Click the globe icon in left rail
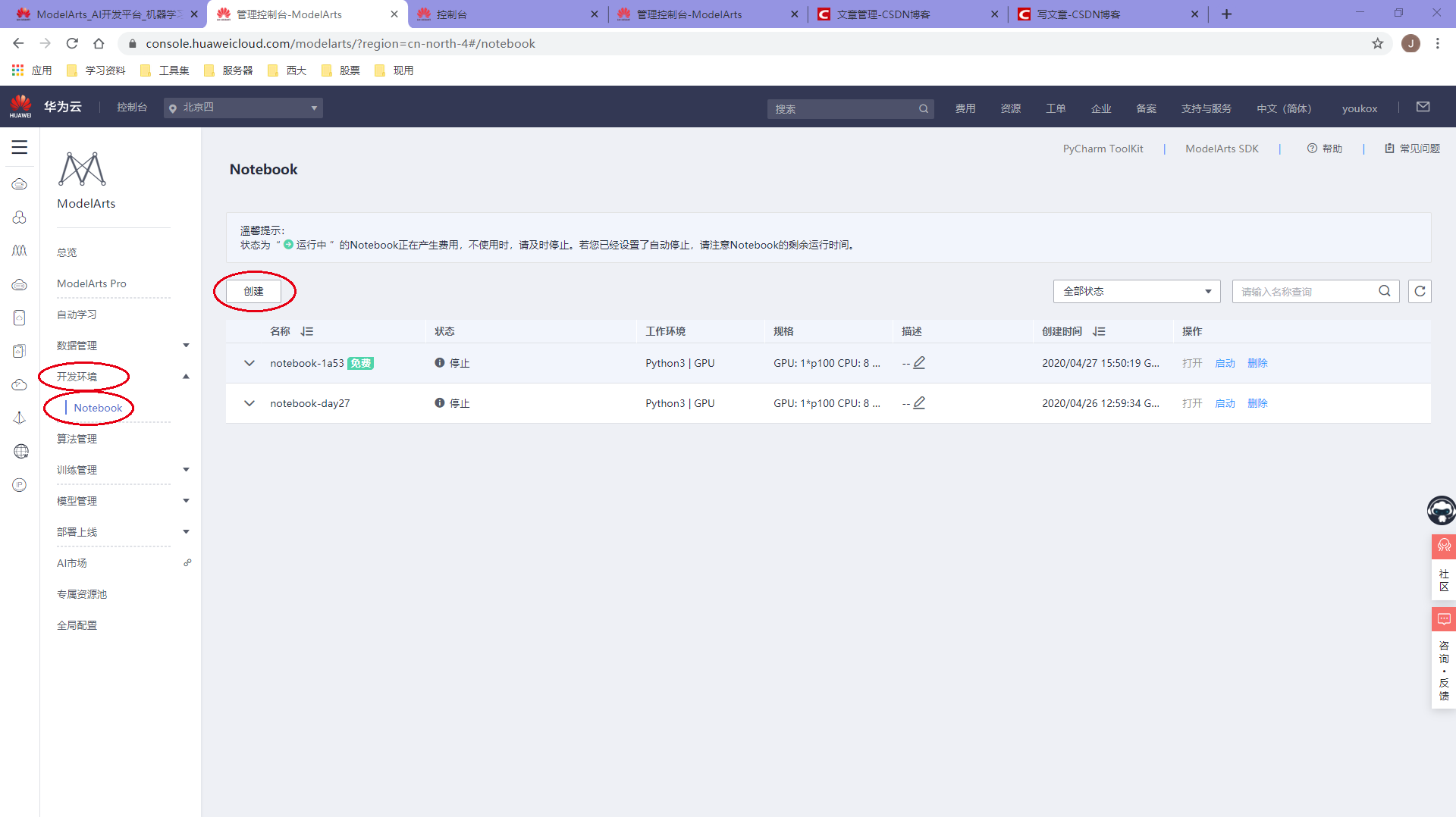Viewport: 1456px width, 817px height. click(x=20, y=451)
